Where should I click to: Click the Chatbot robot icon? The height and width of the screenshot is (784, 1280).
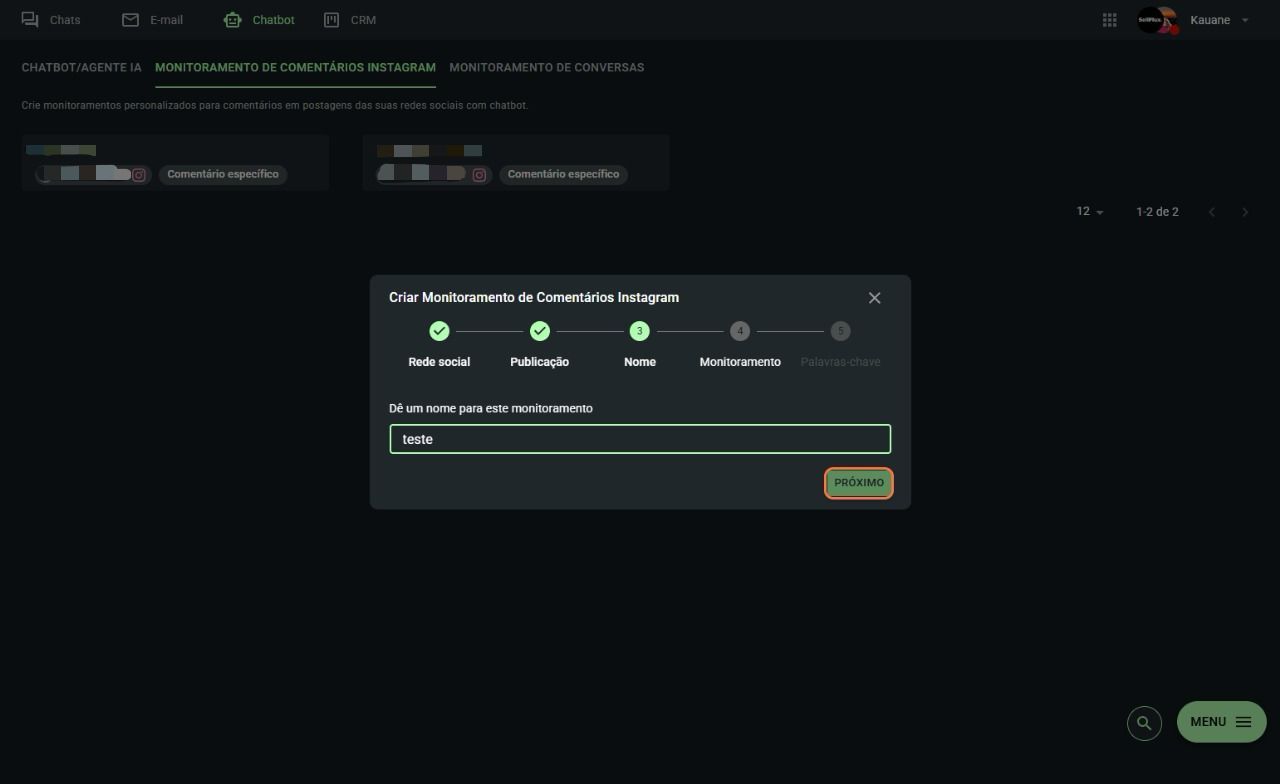coord(232,20)
